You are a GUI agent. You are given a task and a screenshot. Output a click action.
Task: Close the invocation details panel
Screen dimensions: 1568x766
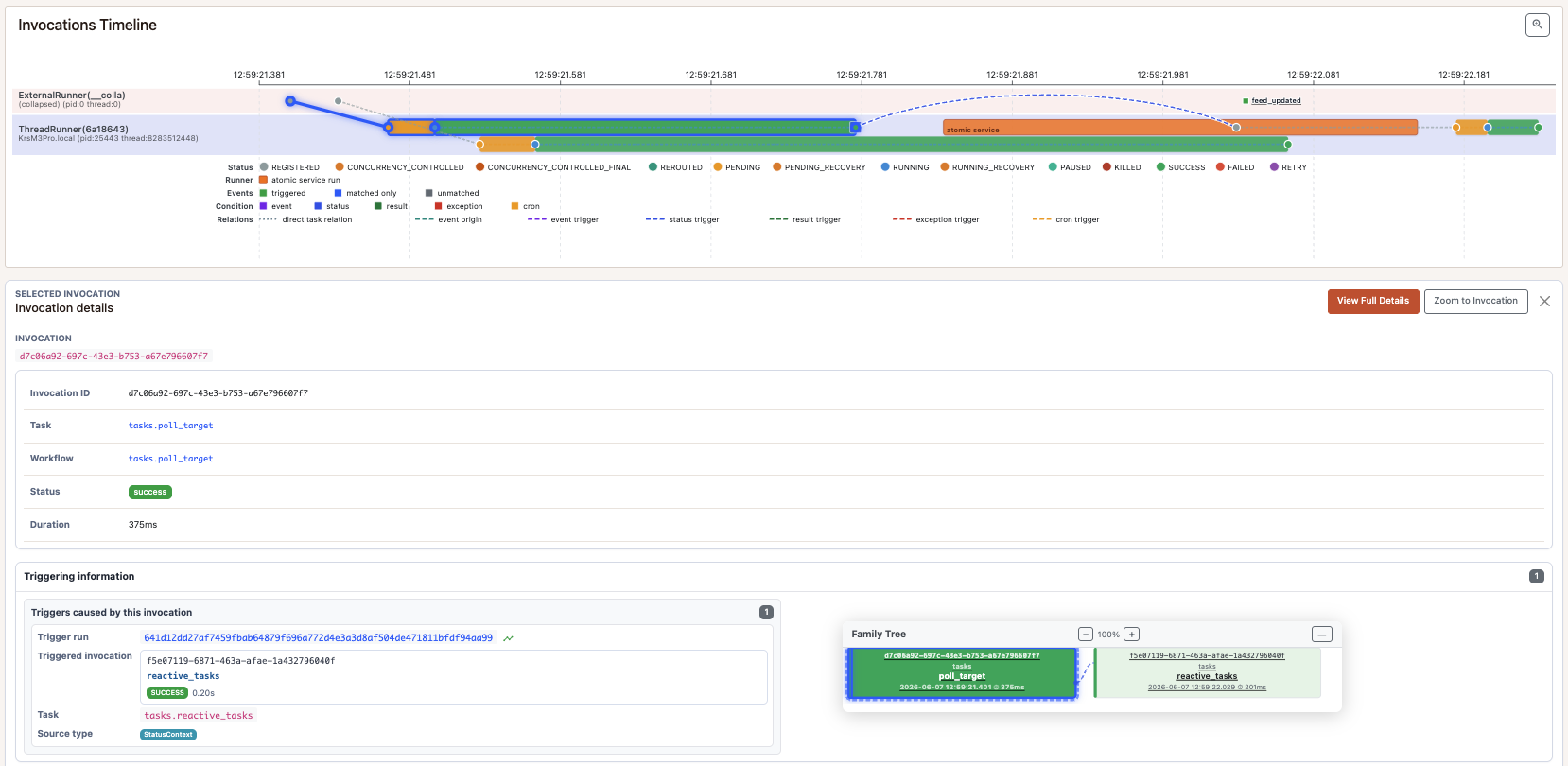tap(1544, 301)
